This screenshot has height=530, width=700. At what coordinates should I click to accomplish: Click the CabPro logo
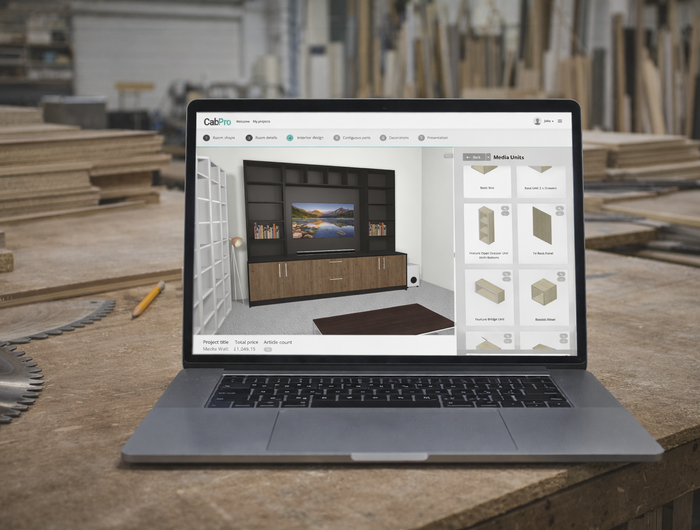click(217, 121)
